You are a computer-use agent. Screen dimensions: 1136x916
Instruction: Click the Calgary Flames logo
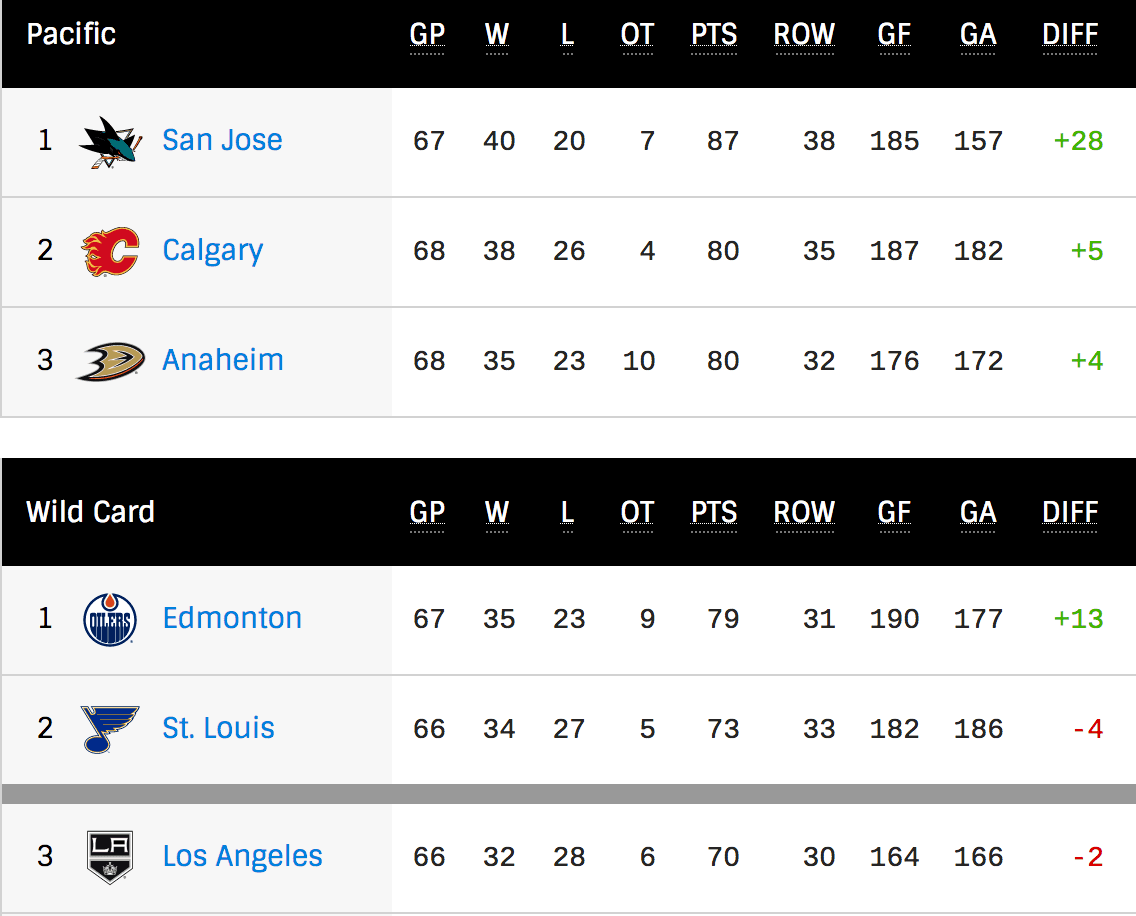point(110,251)
